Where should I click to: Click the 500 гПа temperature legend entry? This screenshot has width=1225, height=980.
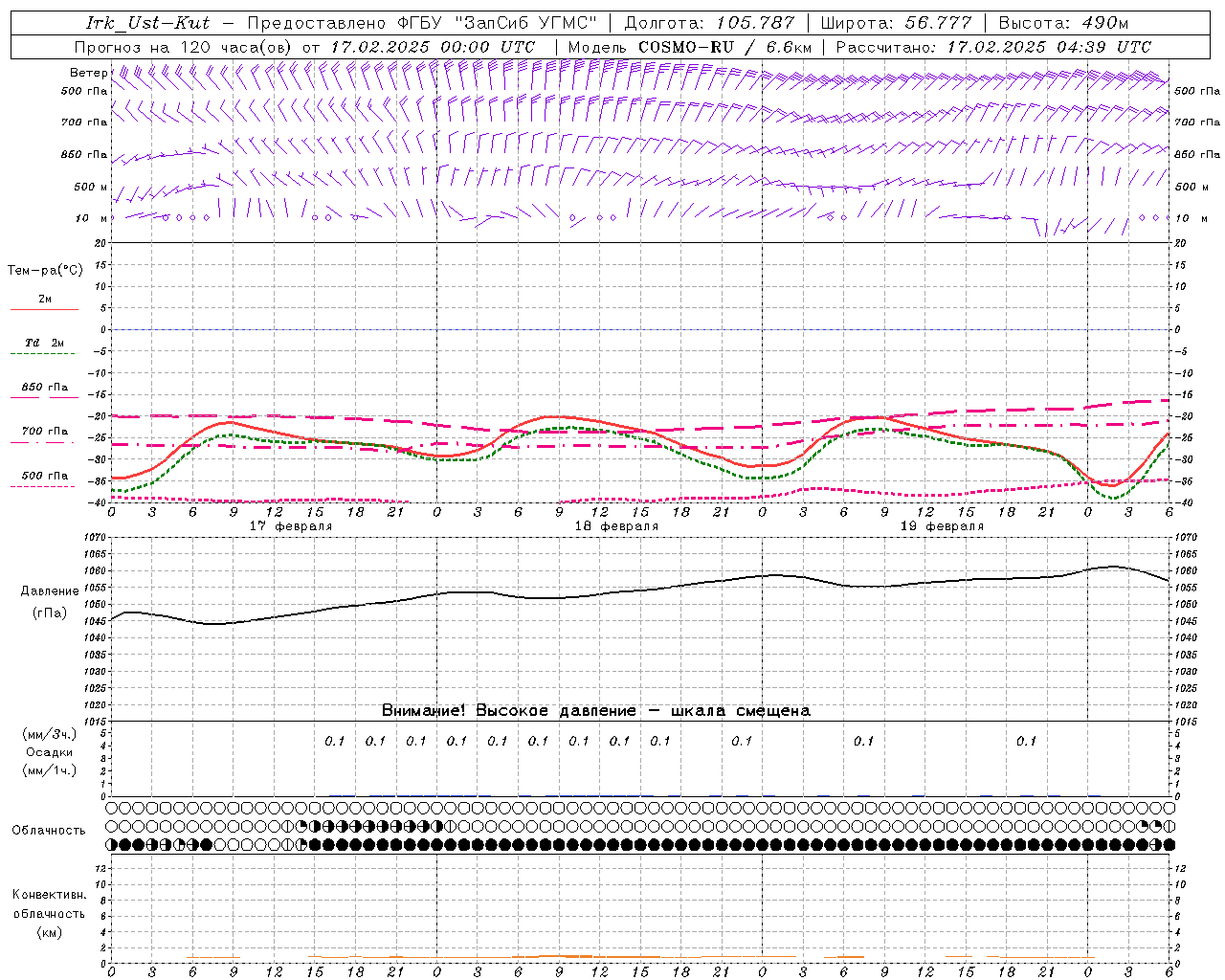pos(45,476)
